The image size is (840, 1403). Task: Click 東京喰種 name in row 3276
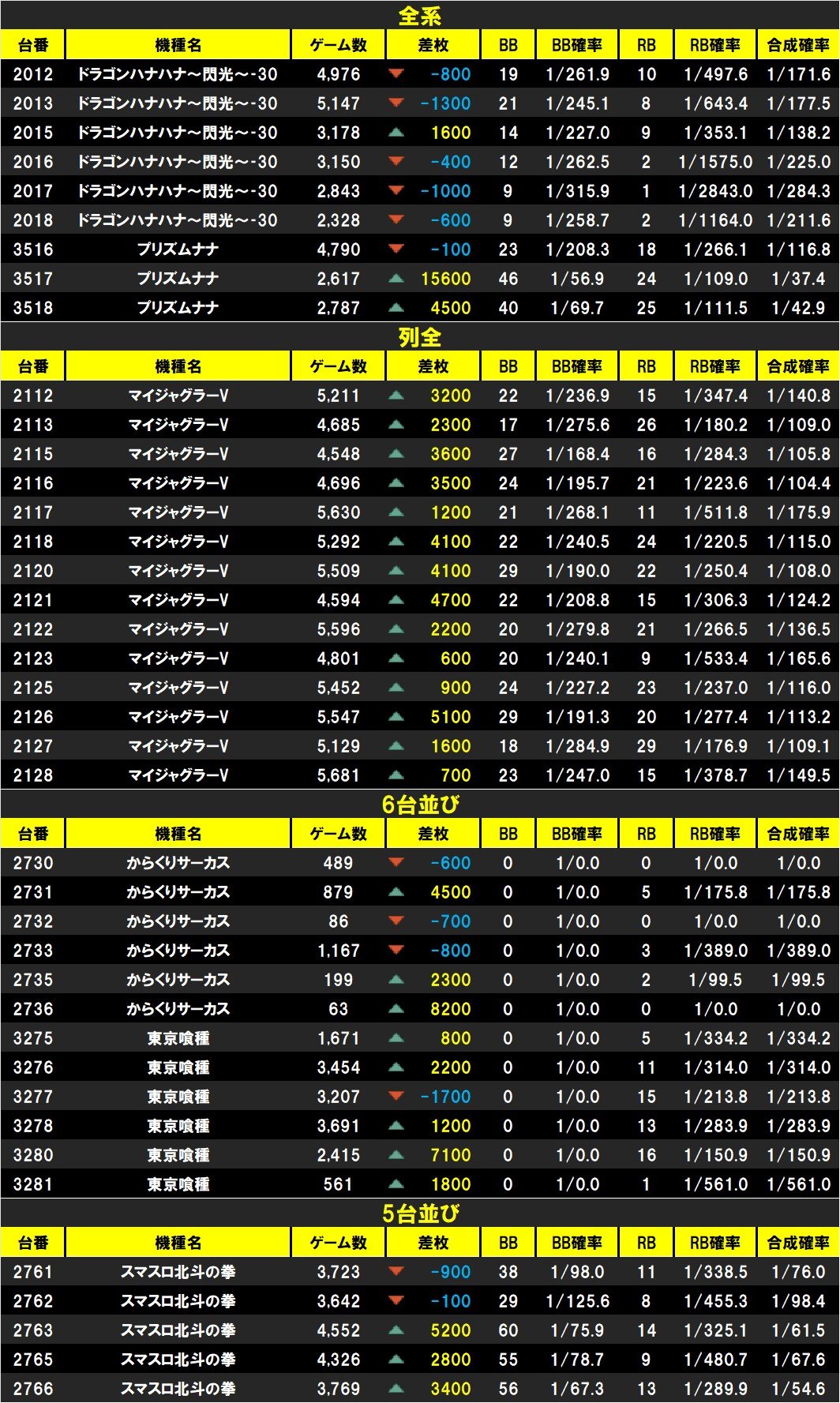pyautogui.click(x=178, y=1067)
